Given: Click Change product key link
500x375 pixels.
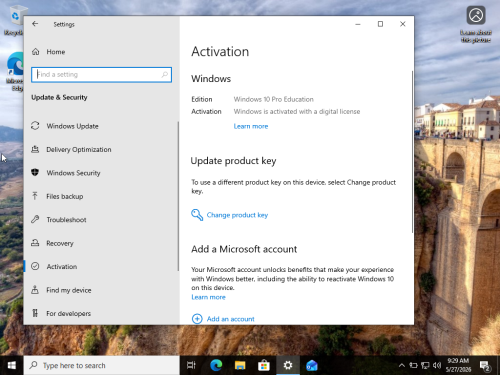Looking at the screenshot, I should click(237, 215).
